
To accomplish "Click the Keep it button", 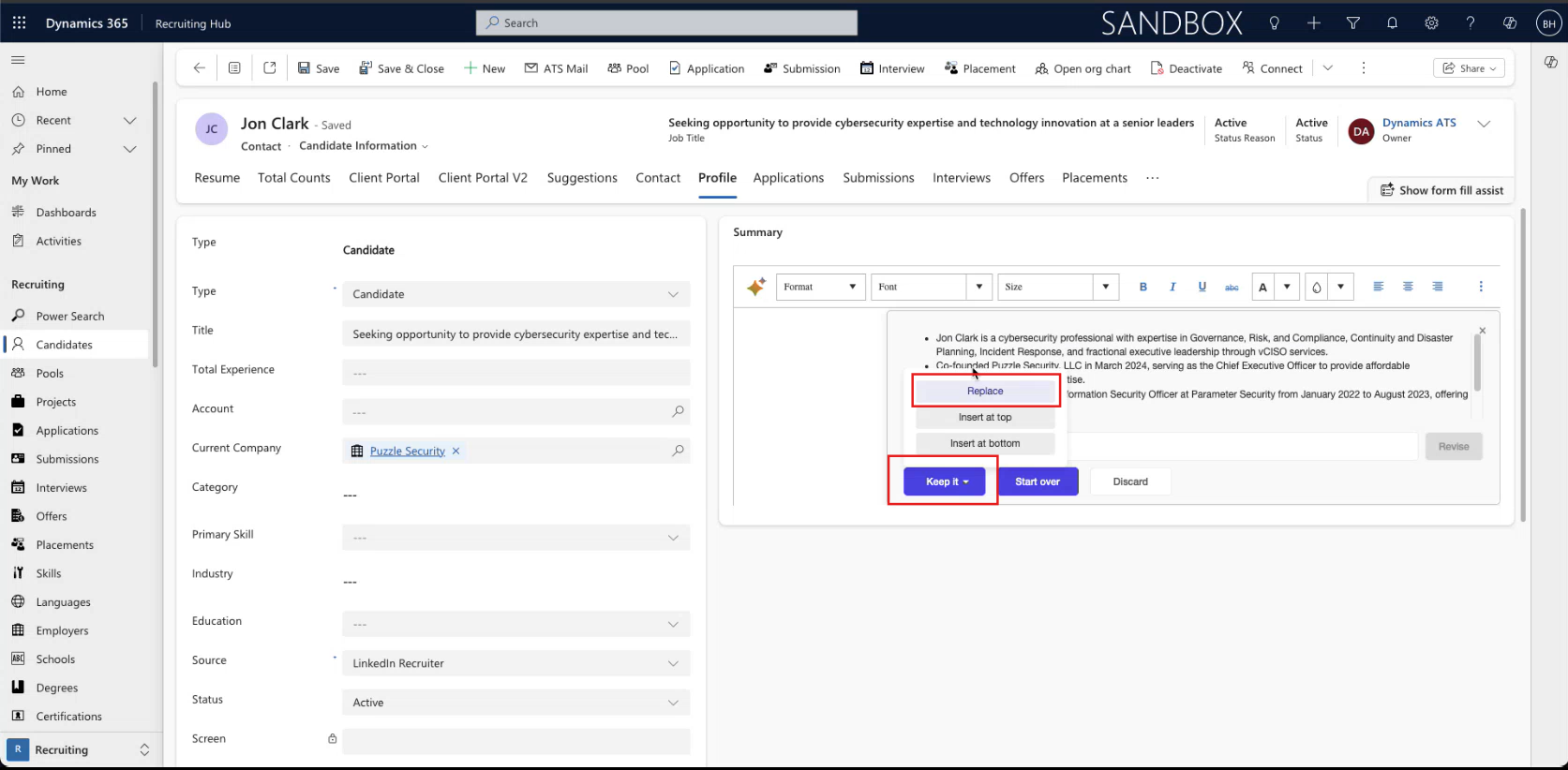I will pos(945,481).
